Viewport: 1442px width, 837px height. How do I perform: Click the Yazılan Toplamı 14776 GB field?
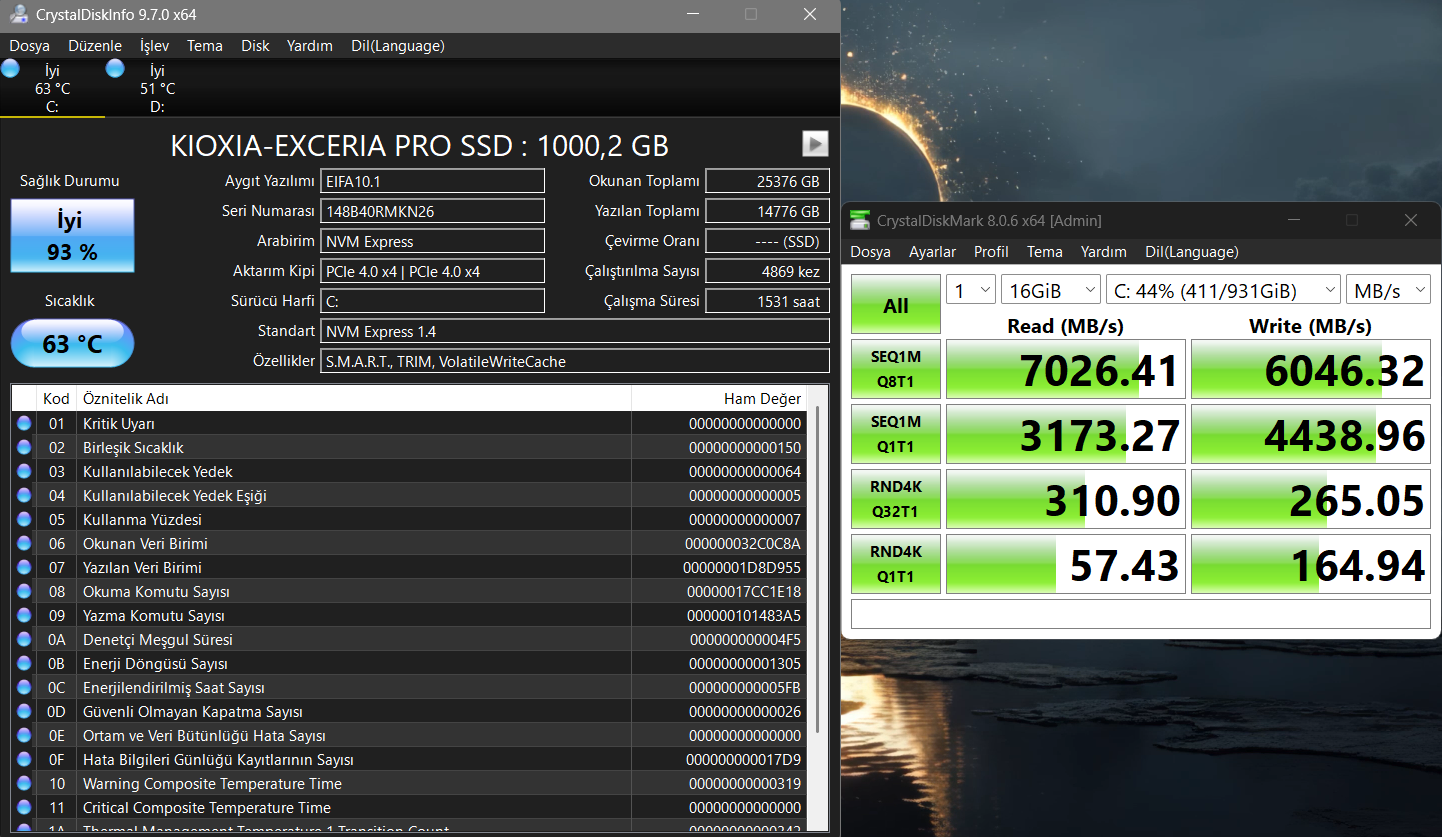[767, 211]
